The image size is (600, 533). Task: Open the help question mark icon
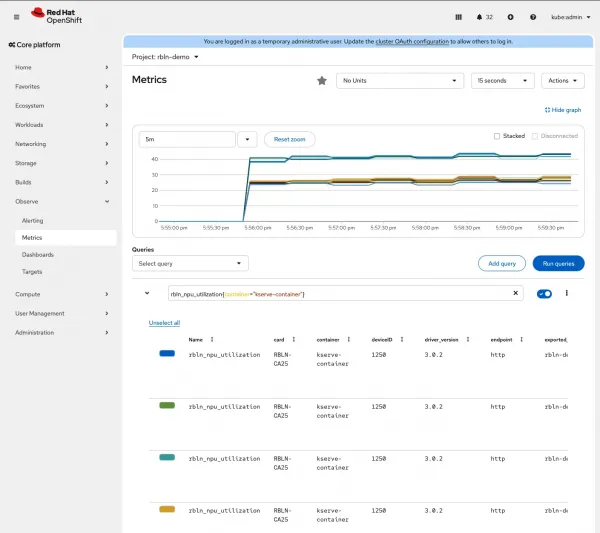point(533,17)
